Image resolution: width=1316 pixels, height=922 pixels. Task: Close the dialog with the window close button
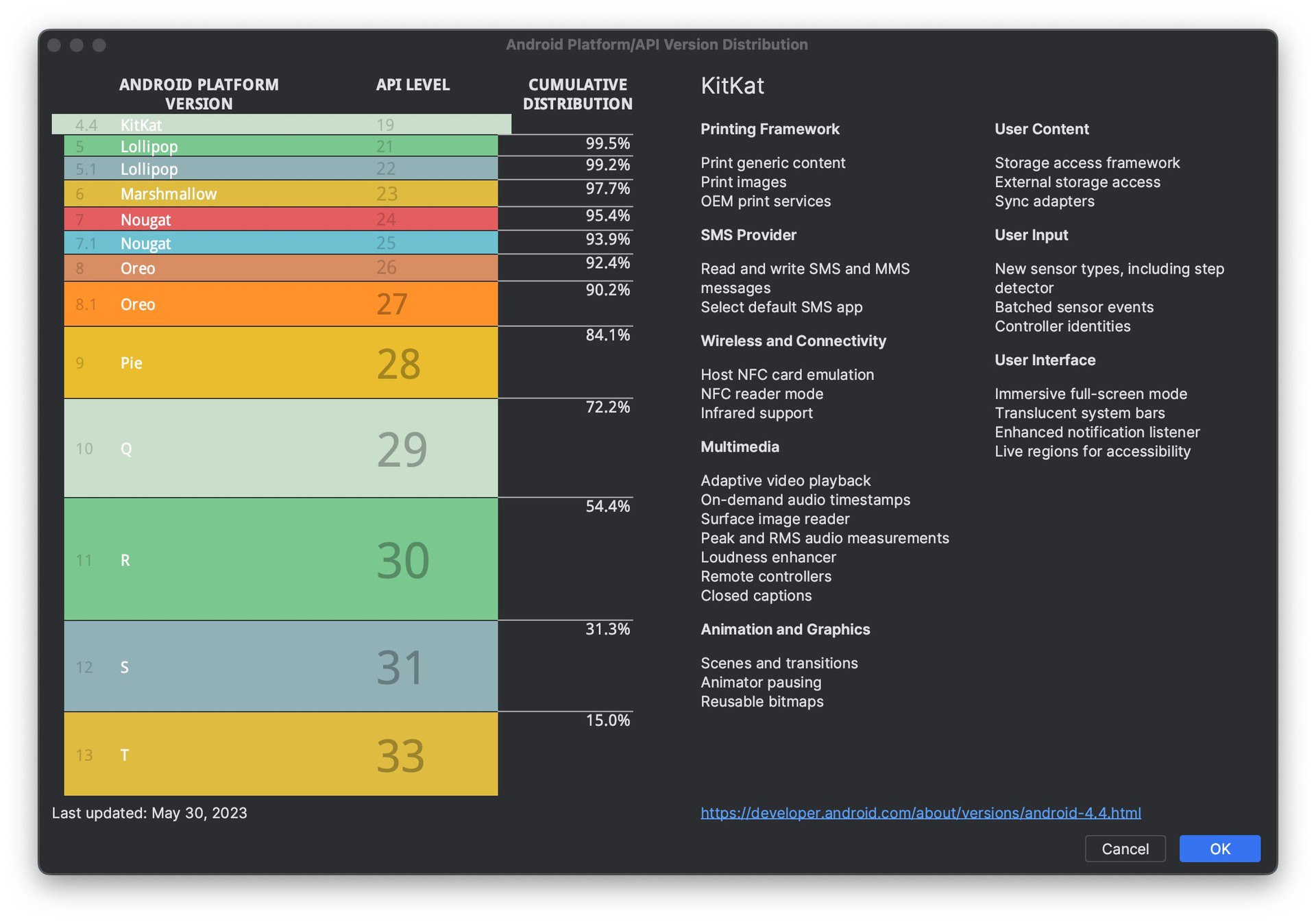point(54,45)
